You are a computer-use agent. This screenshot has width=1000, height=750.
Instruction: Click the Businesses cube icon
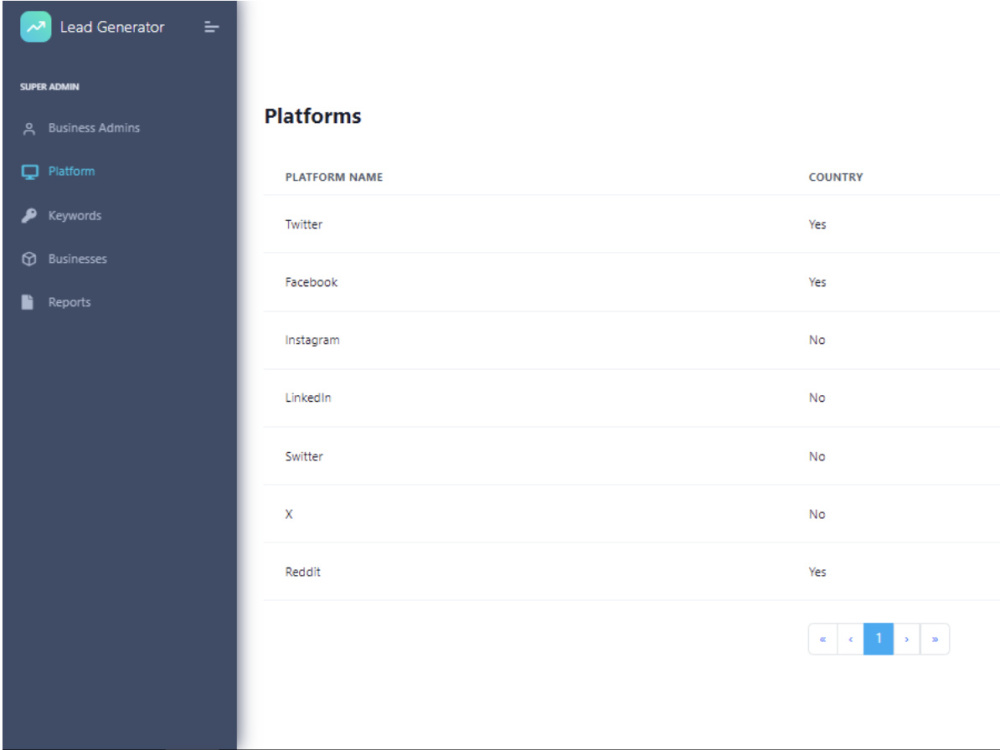29,259
